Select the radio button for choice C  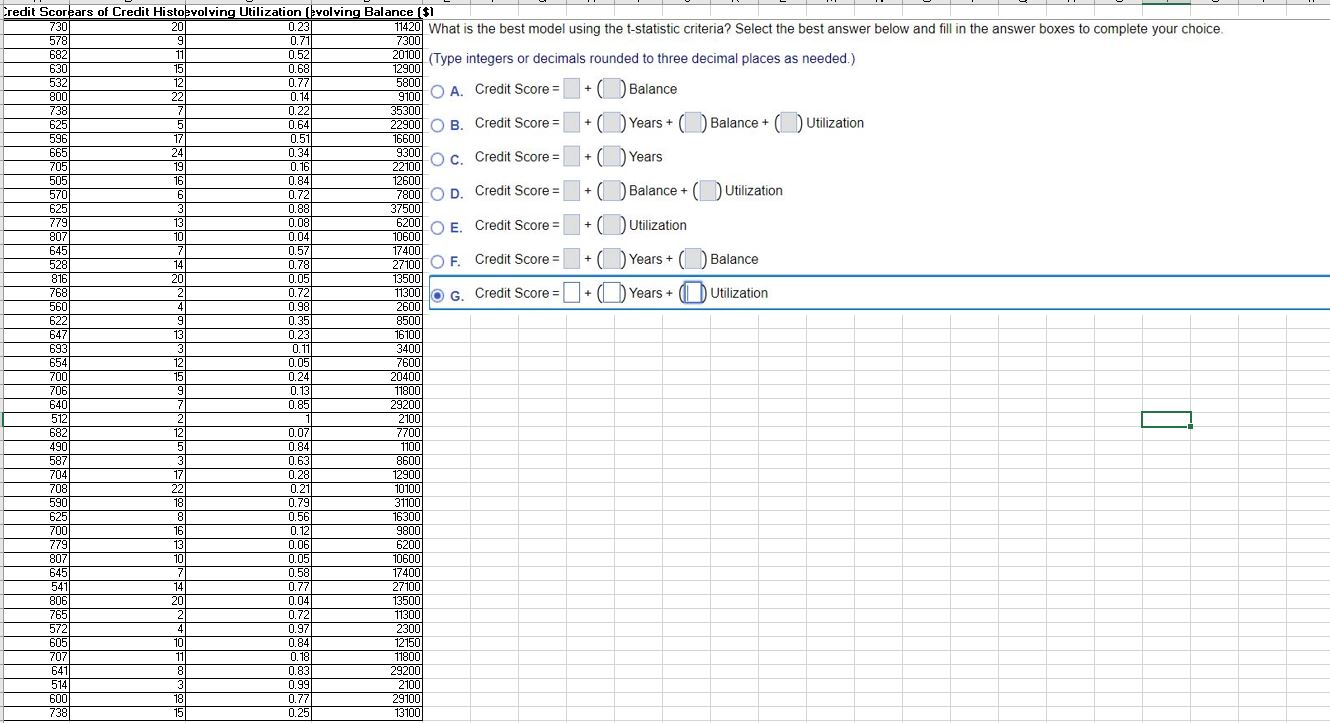coord(437,158)
